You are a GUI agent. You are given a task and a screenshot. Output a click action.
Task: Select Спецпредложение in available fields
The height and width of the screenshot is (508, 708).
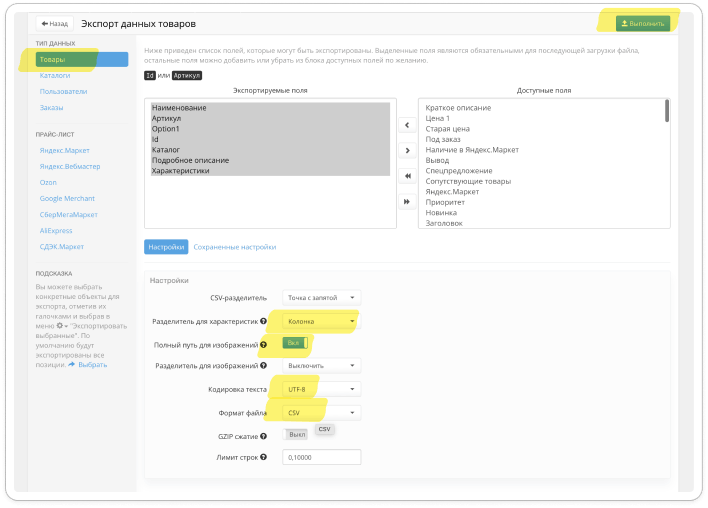coord(459,171)
